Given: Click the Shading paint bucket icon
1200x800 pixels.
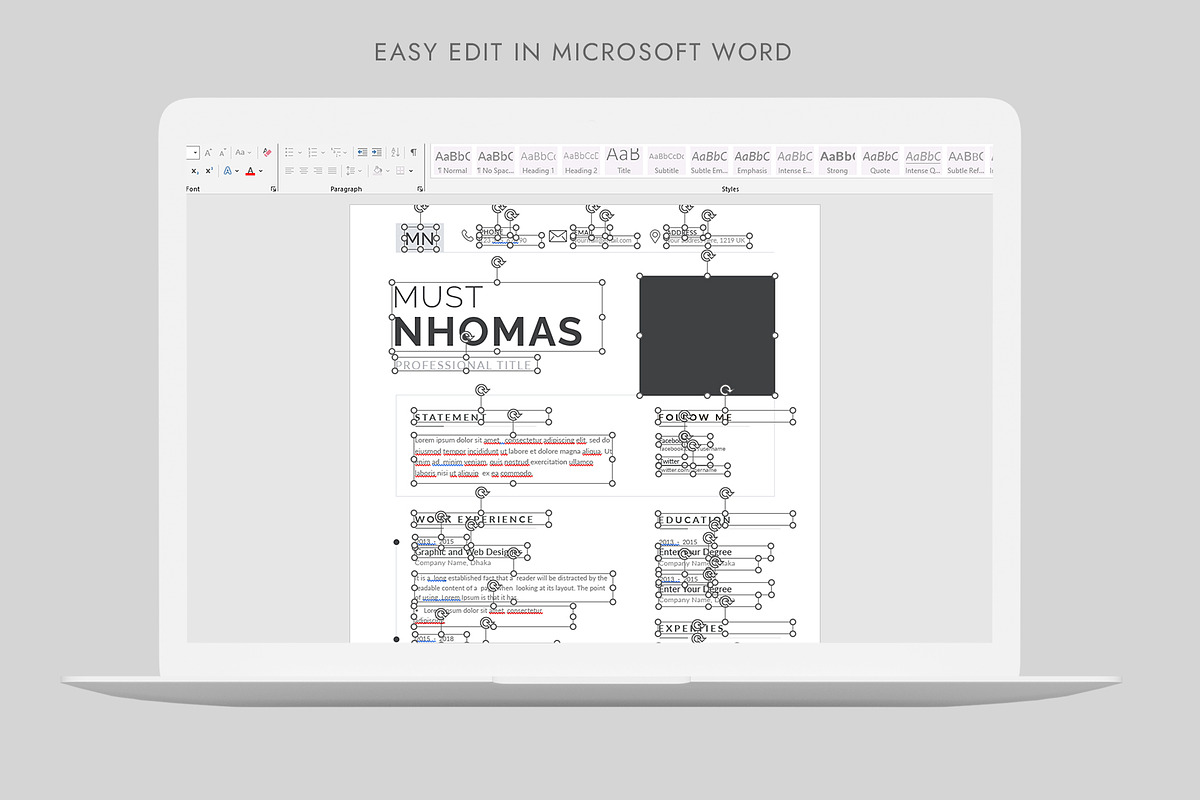Looking at the screenshot, I should (x=378, y=171).
